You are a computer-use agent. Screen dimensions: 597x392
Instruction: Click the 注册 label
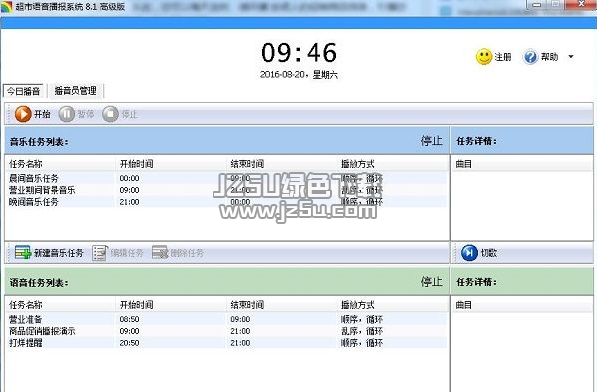[x=503, y=57]
